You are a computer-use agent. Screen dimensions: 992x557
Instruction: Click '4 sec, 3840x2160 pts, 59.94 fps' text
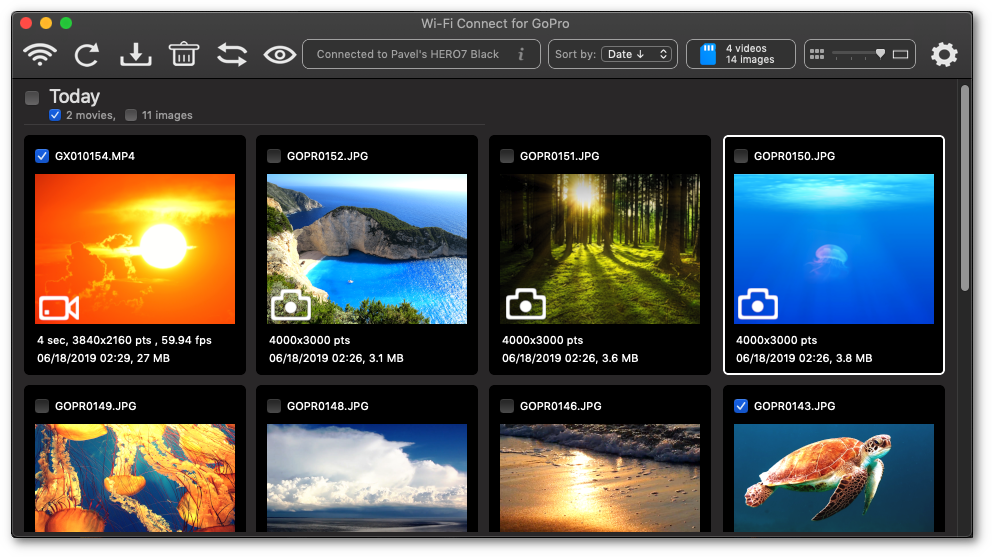click(124, 340)
